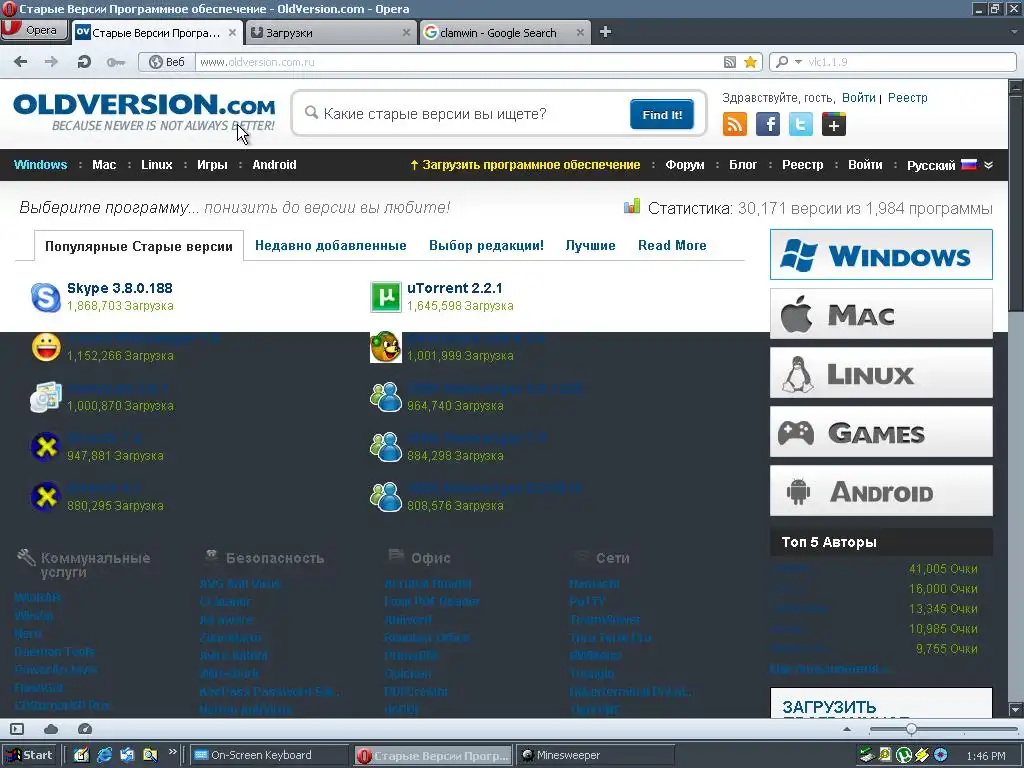Screen dimensions: 1024x768
Task: Click the Find It! button
Action: click(x=662, y=114)
